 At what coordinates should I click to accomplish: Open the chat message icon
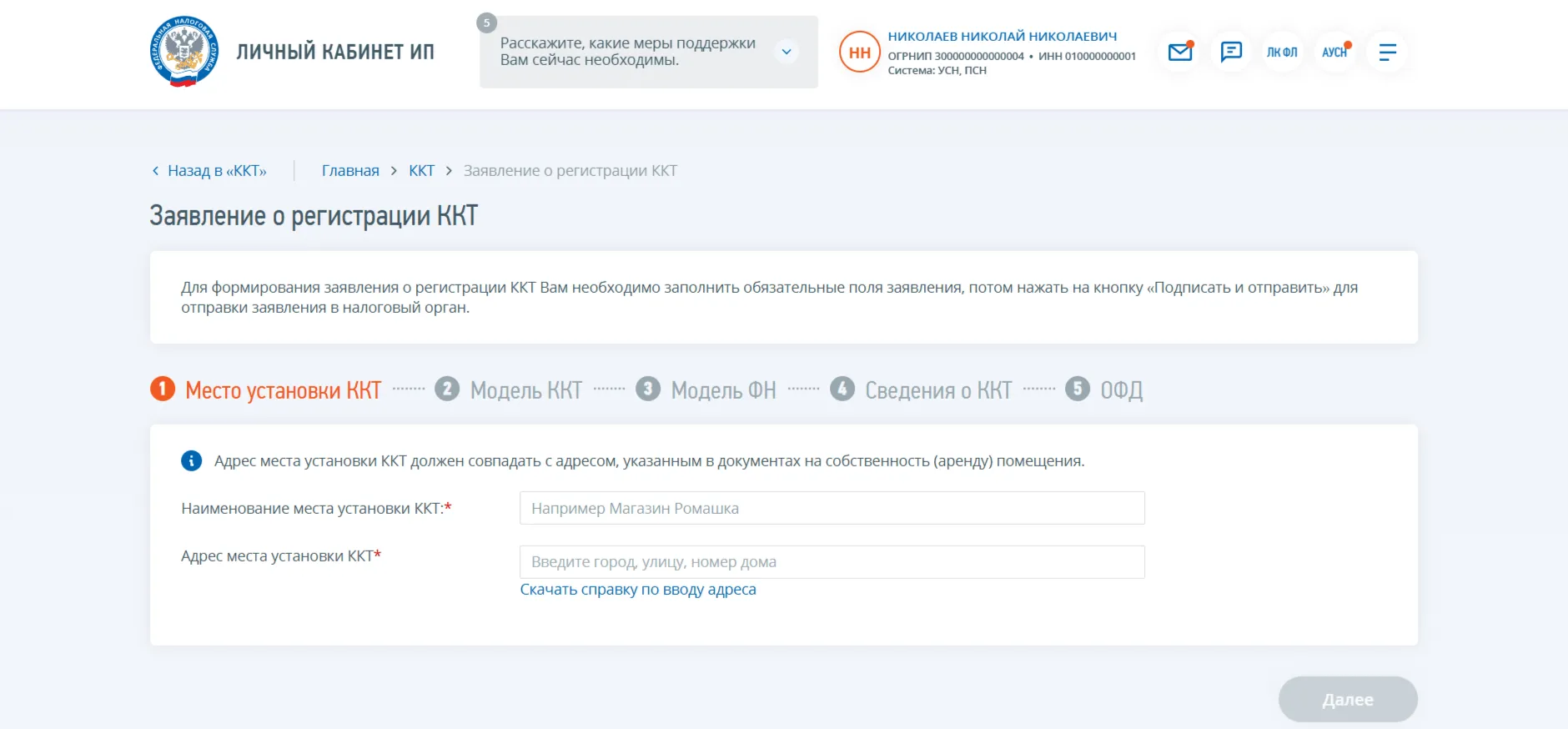1231,53
